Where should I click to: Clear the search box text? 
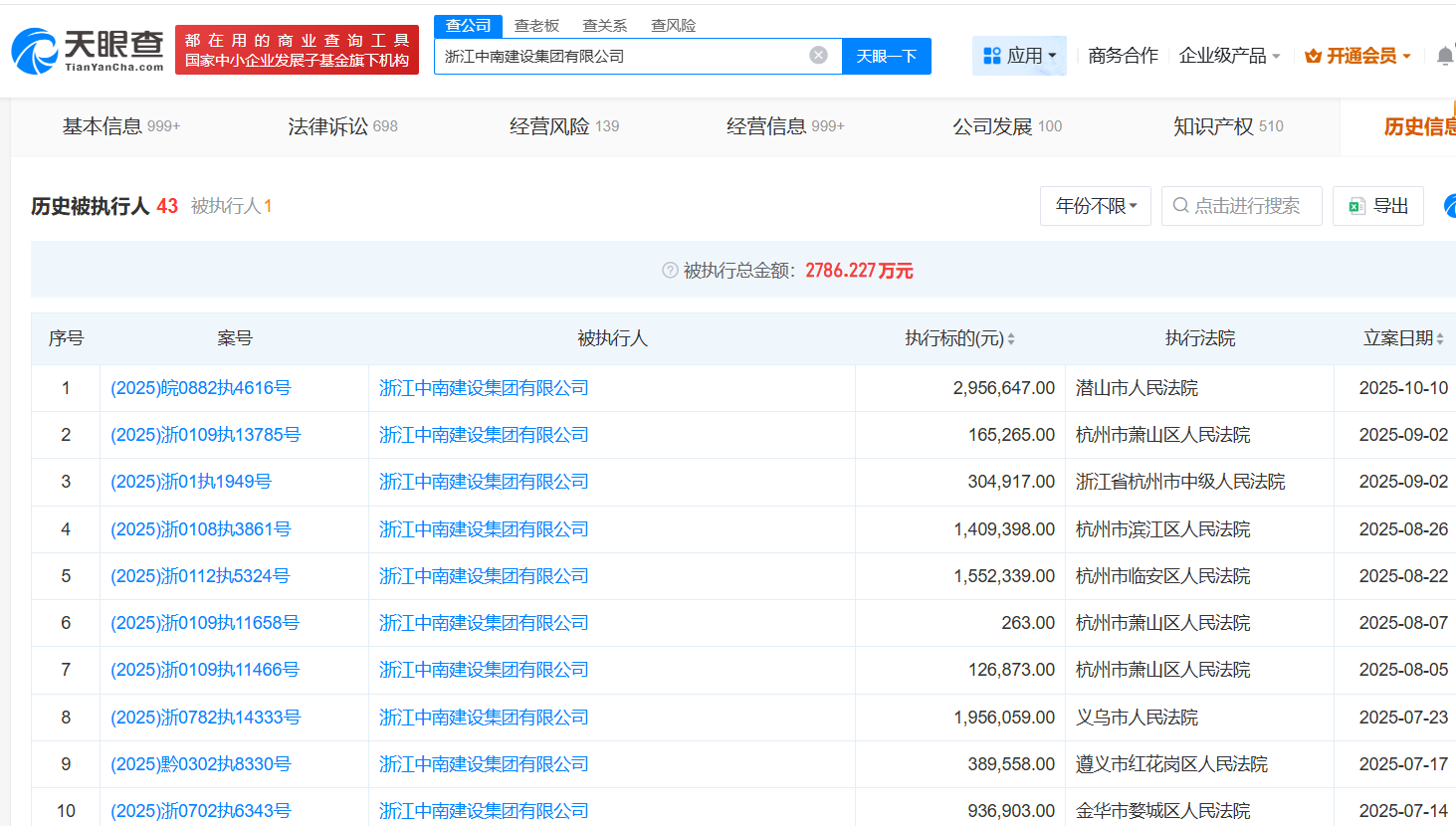point(818,56)
